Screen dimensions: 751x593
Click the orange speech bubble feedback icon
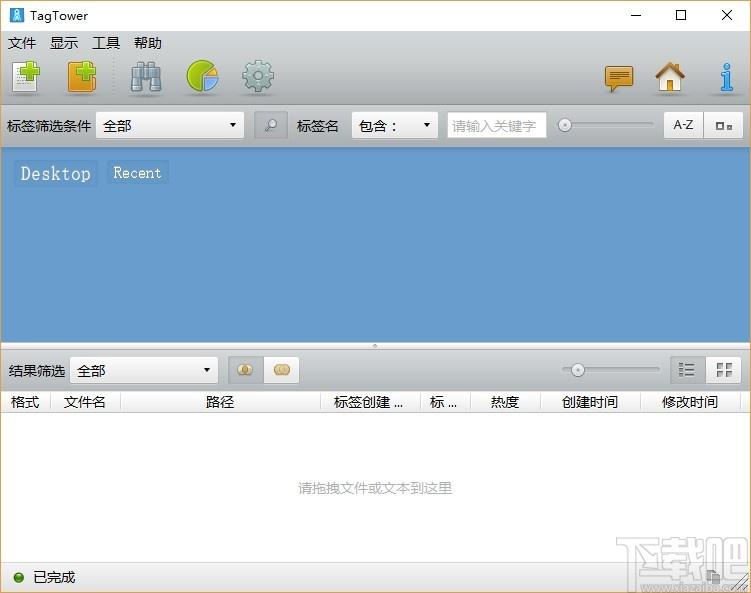coord(619,77)
